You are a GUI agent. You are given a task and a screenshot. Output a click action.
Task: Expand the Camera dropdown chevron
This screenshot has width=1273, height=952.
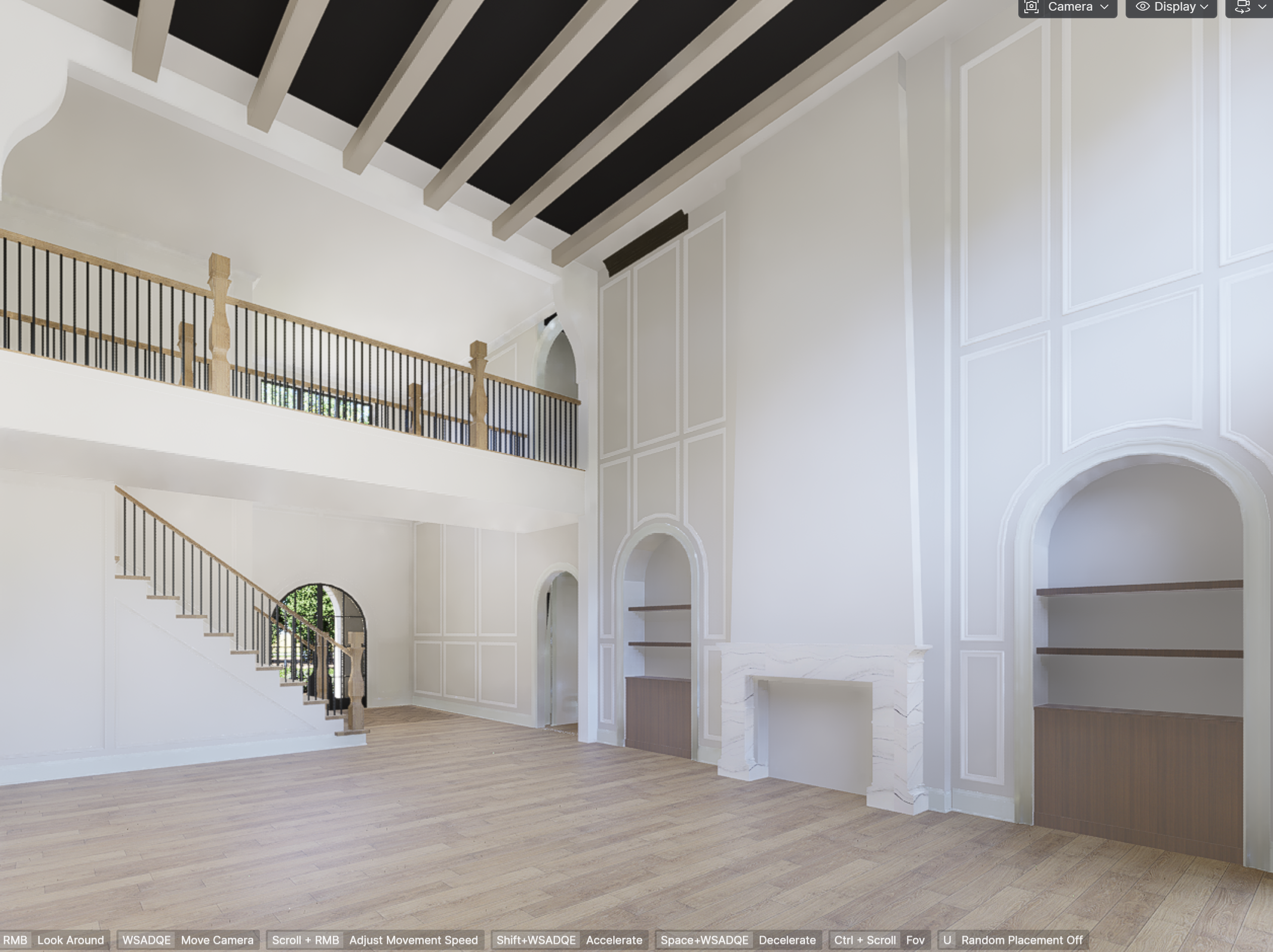tap(1104, 7)
